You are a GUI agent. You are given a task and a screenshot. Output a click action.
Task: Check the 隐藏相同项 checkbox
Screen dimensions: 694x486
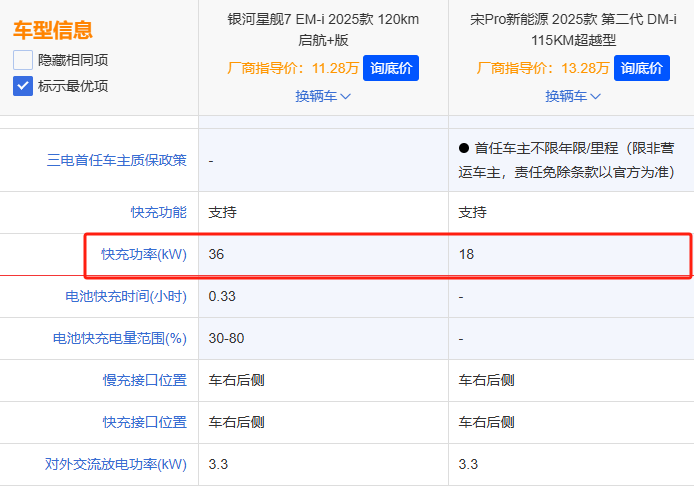point(23,60)
